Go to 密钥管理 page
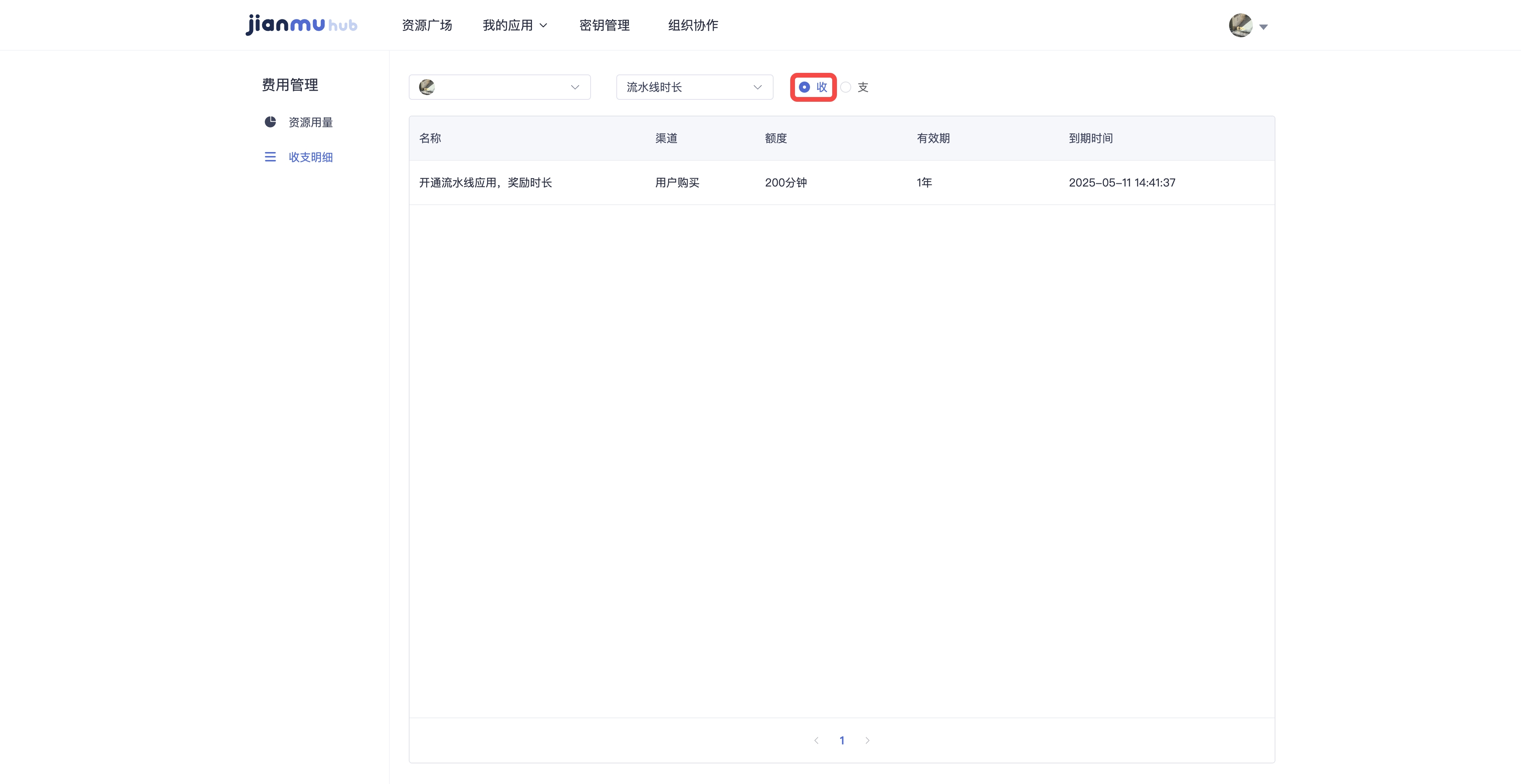The image size is (1521, 784). pos(604,25)
